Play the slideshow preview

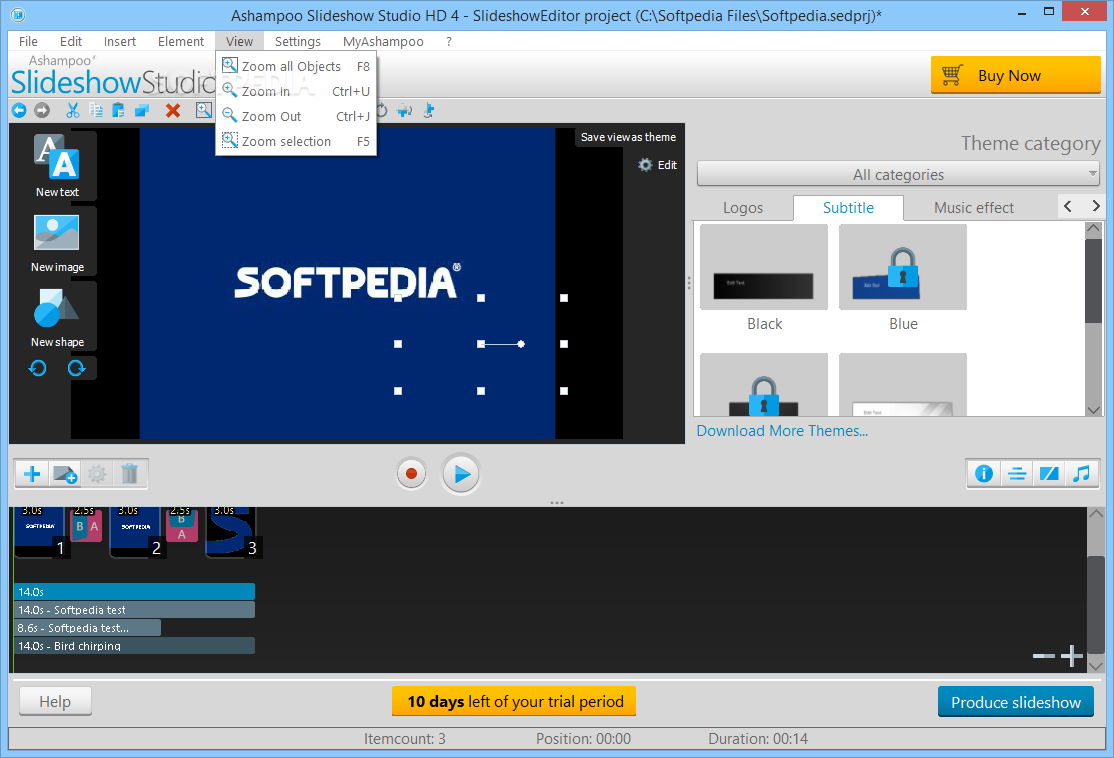coord(461,474)
